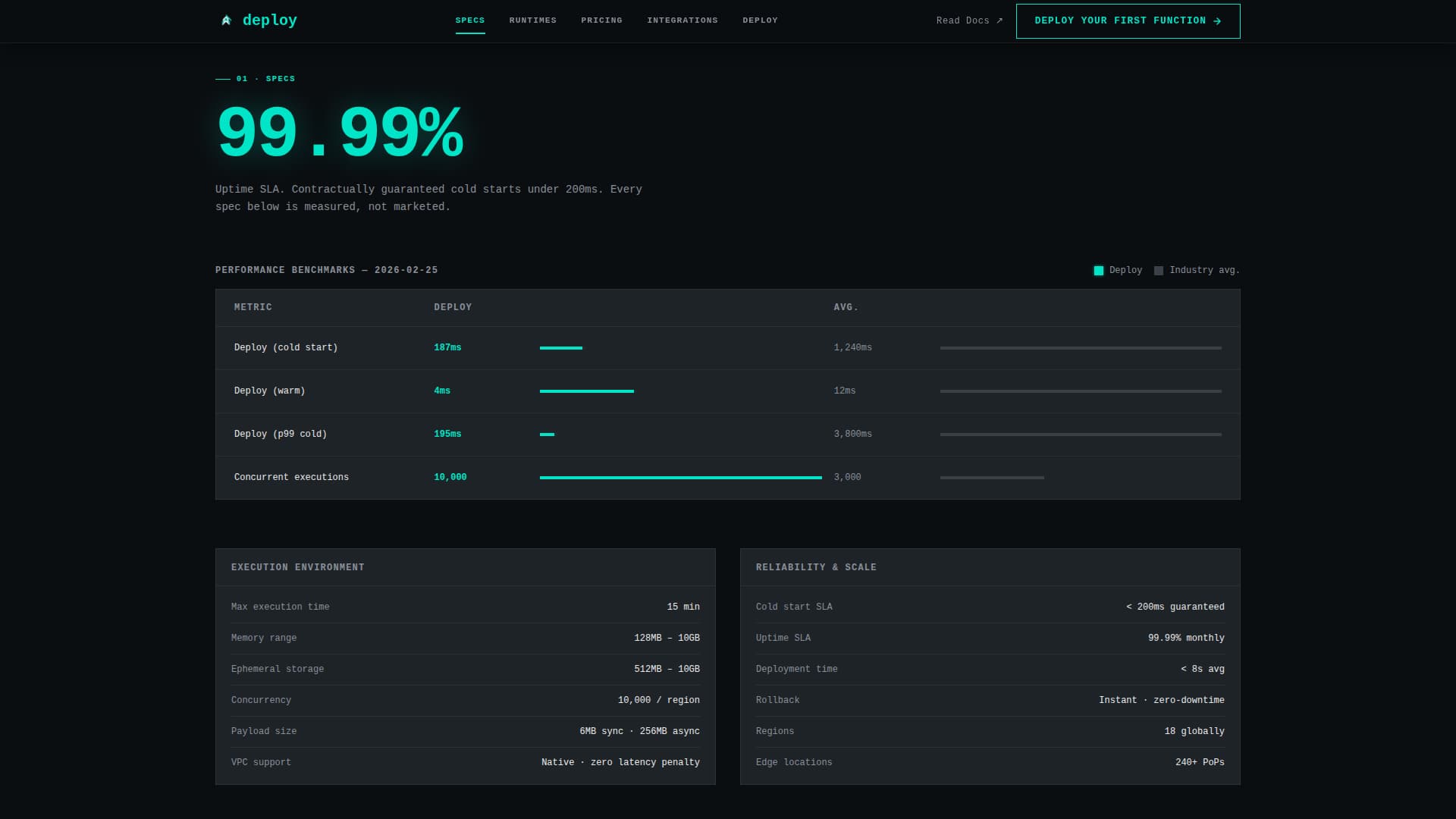Click the 01 · SPECS section label
1456x819 pixels.
[x=265, y=78]
